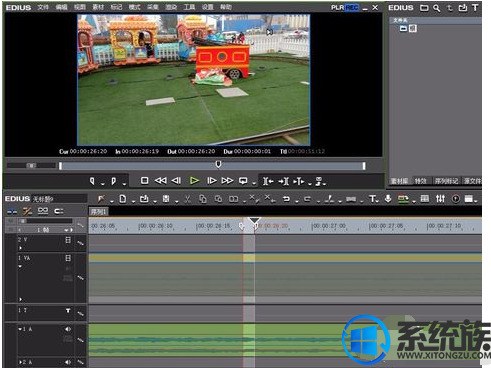The width and height of the screenshot is (491, 368).
Task: Switch to the 特效 tab
Action: pyautogui.click(x=421, y=181)
